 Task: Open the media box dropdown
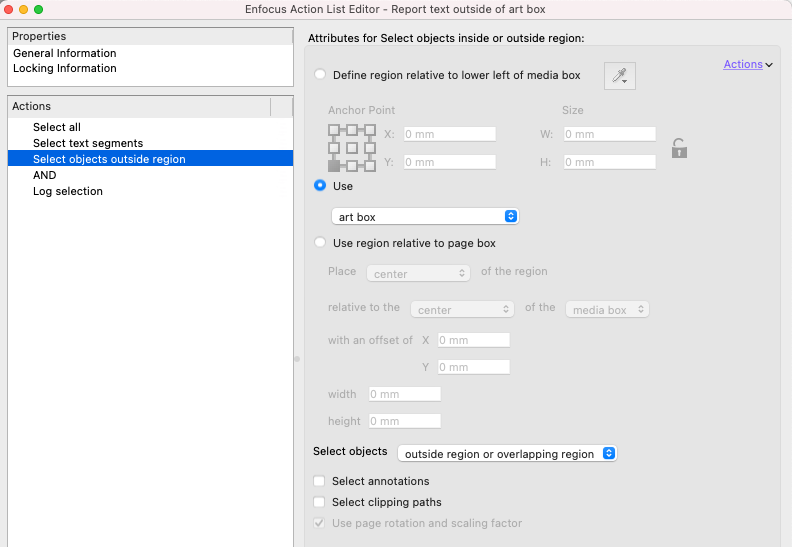tap(607, 310)
